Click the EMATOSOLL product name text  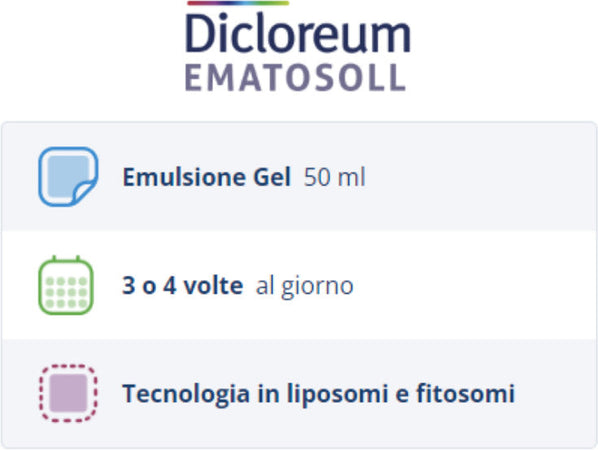[295, 78]
